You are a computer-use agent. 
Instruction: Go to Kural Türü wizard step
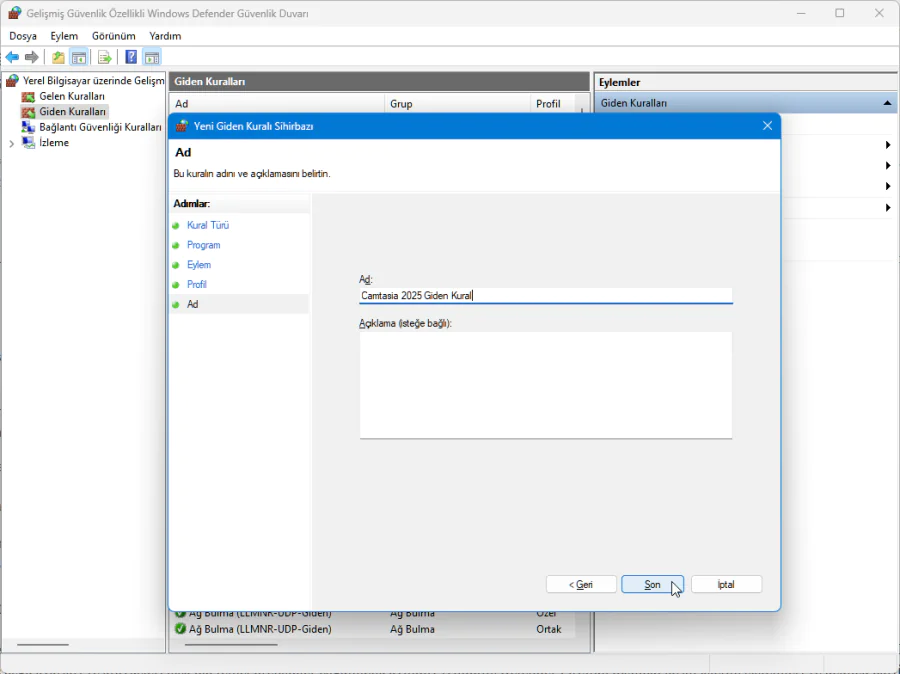pyautogui.click(x=208, y=225)
